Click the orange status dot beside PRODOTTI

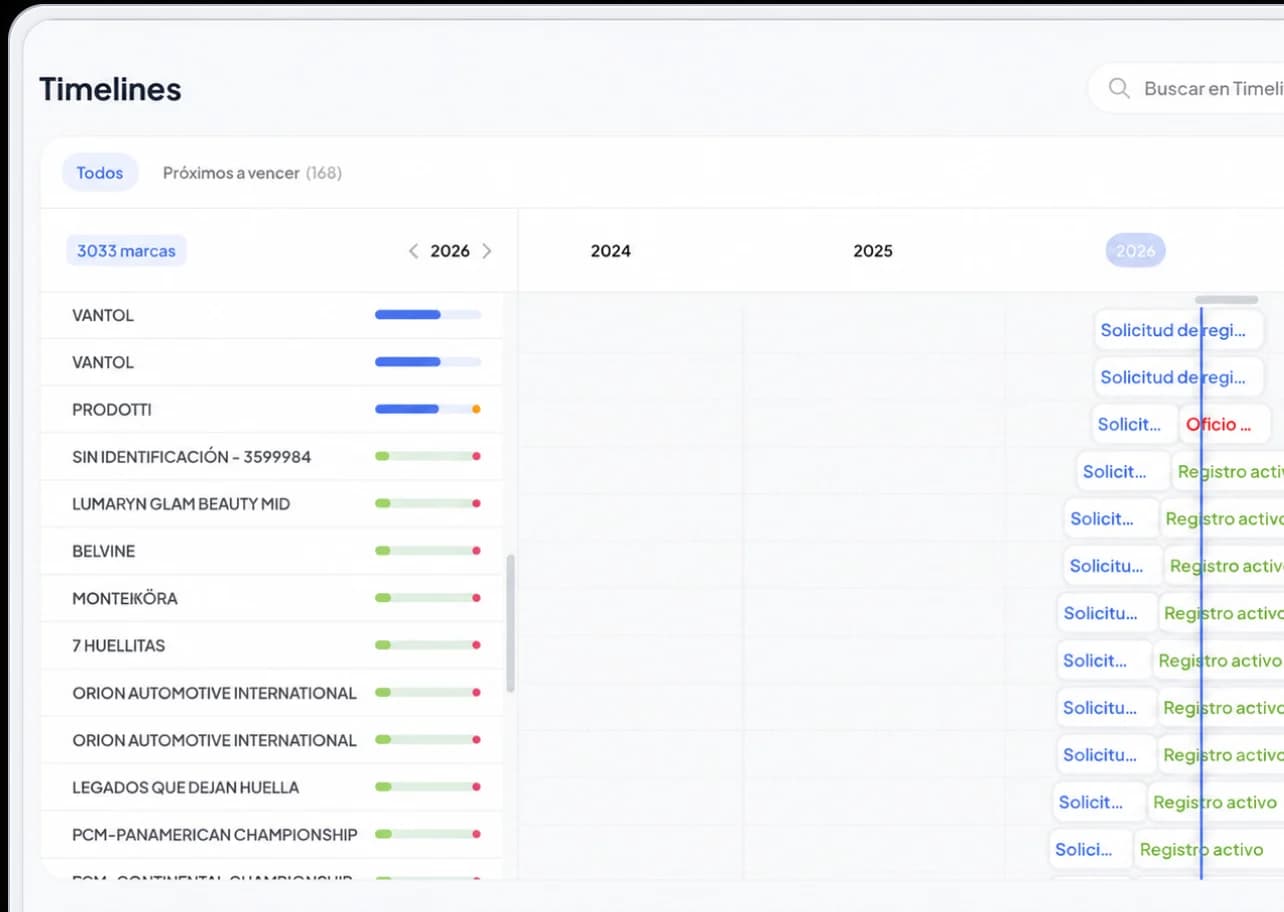476,409
